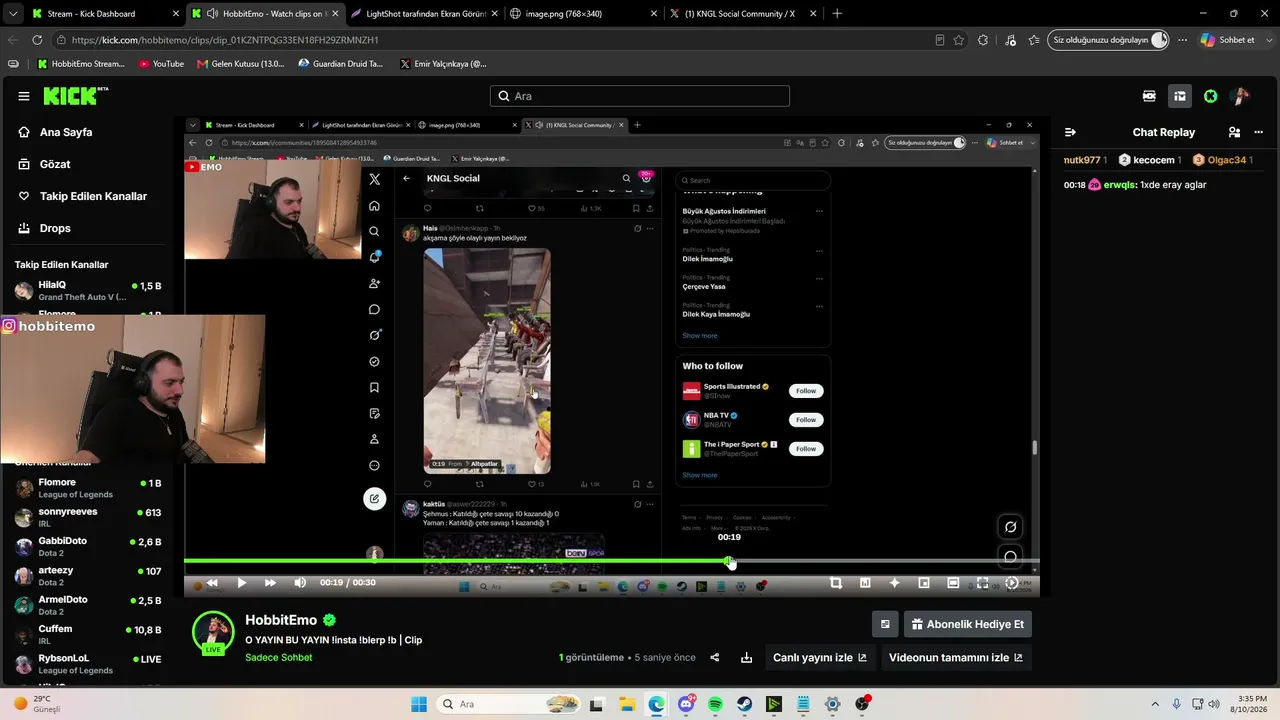The image size is (1280, 720).
Task: Rewind the clip with the back button
Action: (x=212, y=583)
